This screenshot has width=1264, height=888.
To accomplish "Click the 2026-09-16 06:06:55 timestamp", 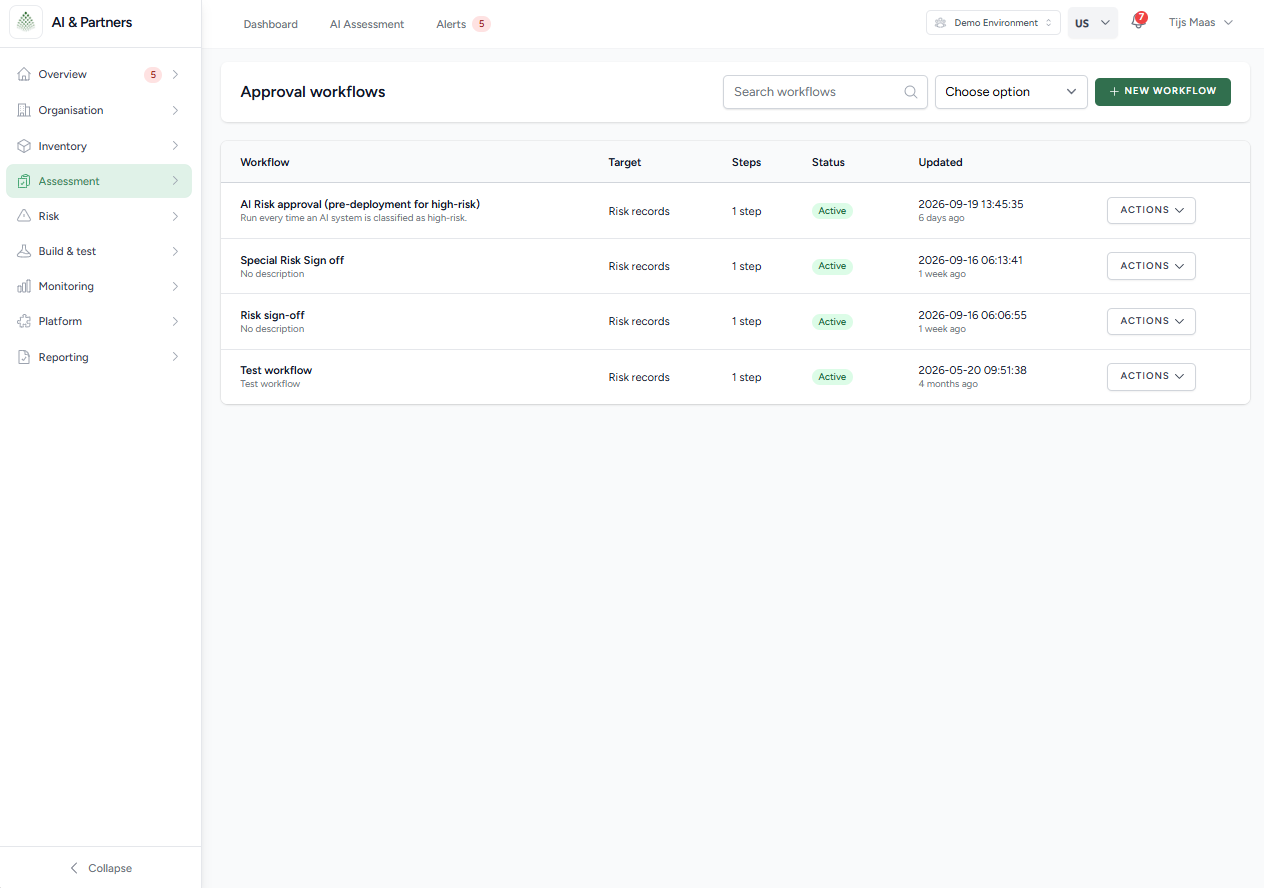I will click(x=972, y=315).
